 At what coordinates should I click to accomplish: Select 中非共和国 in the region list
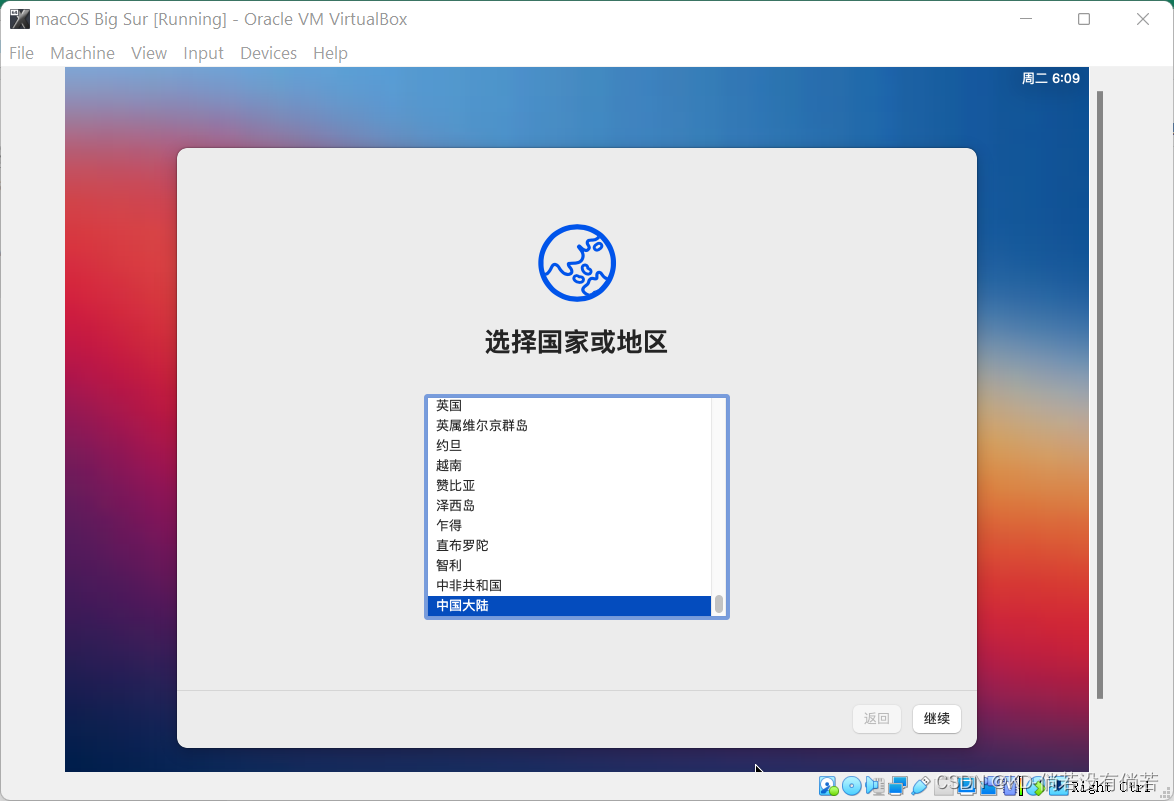point(569,585)
